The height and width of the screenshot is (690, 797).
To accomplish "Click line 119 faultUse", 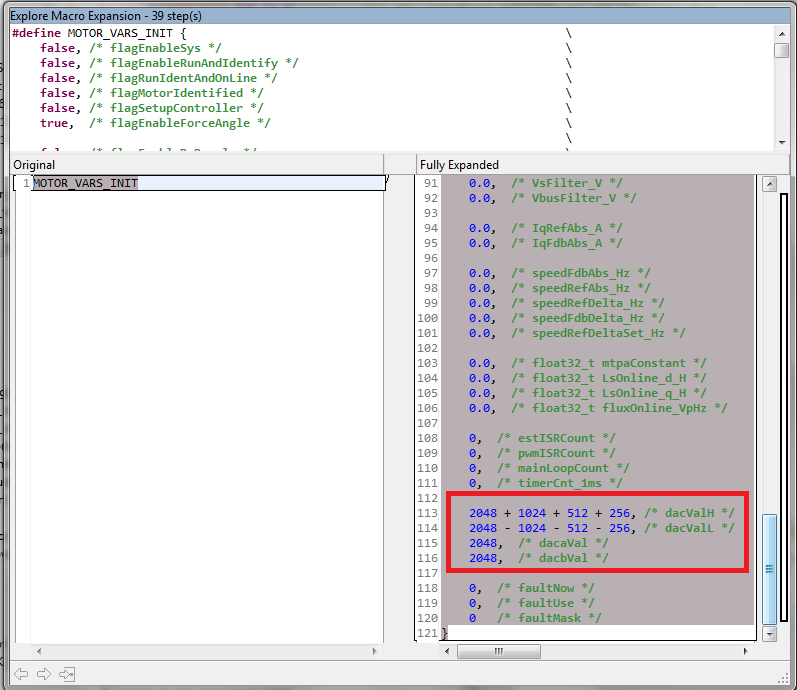I will [x=532, y=603].
